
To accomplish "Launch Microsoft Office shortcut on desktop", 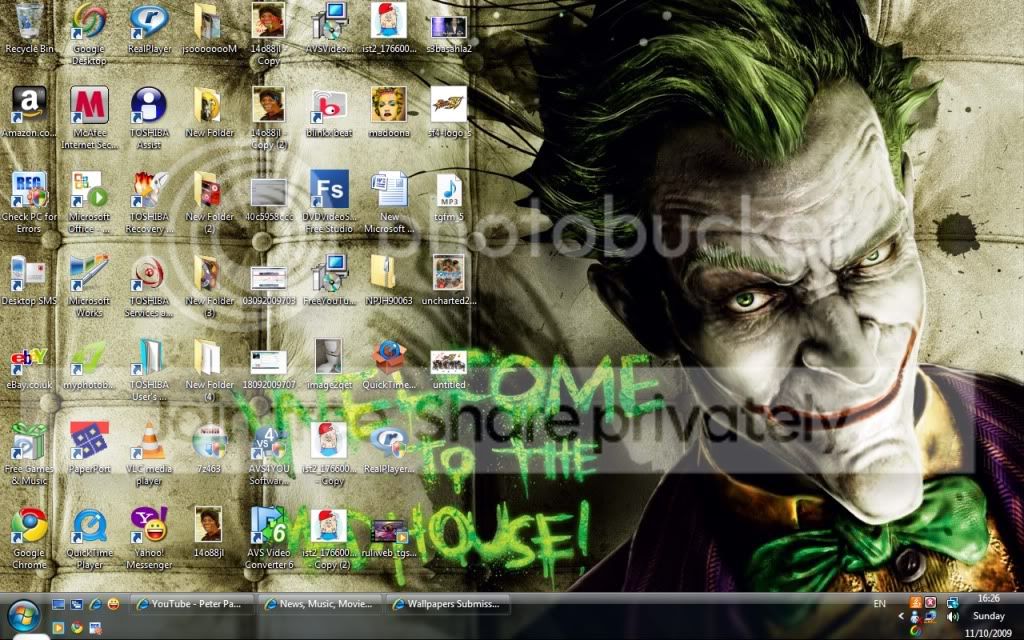I will tap(89, 202).
